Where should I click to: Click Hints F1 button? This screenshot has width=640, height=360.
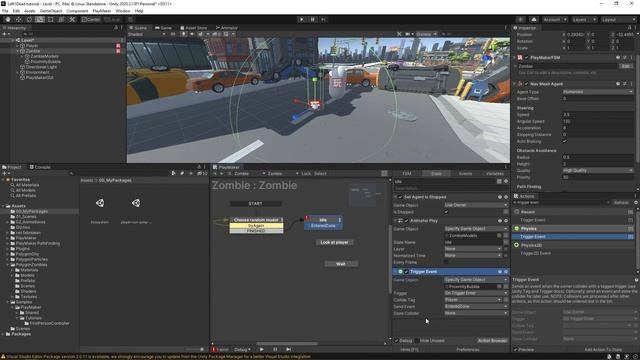(409, 350)
